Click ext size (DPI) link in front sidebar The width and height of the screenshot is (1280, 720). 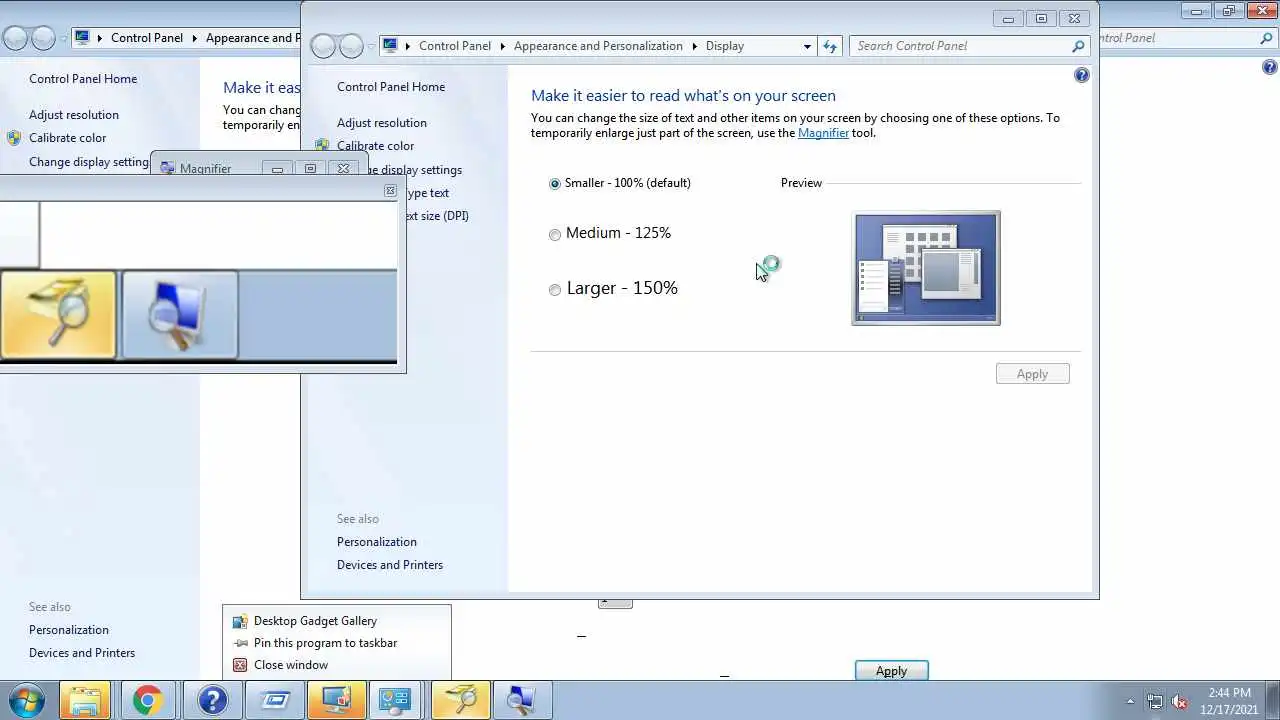(436, 216)
